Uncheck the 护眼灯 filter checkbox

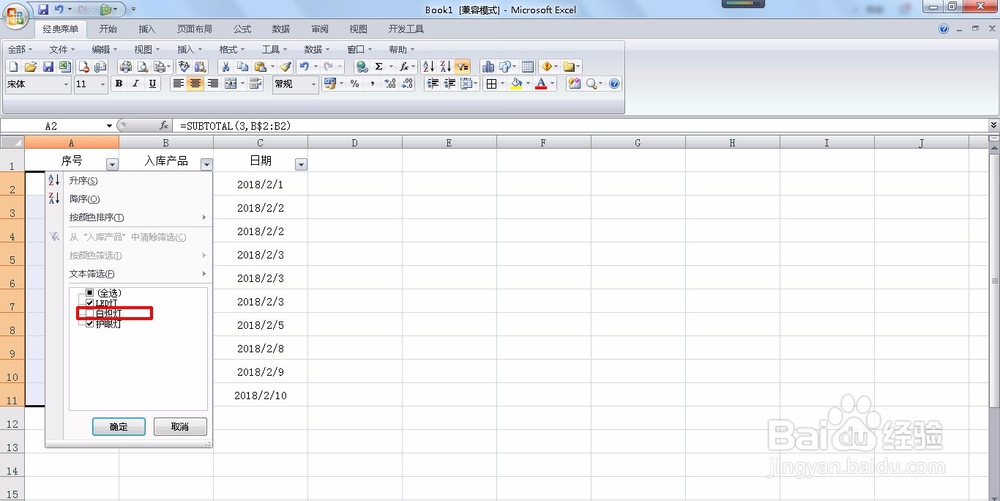89,323
